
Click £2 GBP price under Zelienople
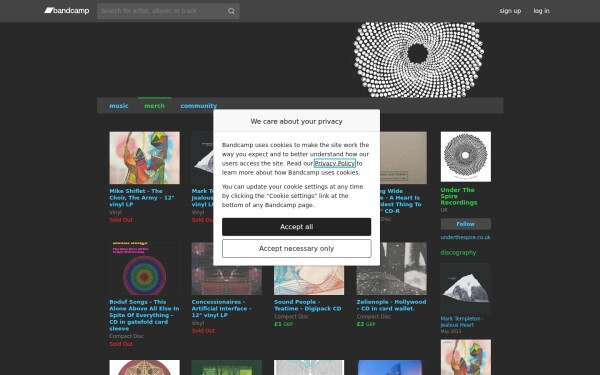tap(366, 324)
